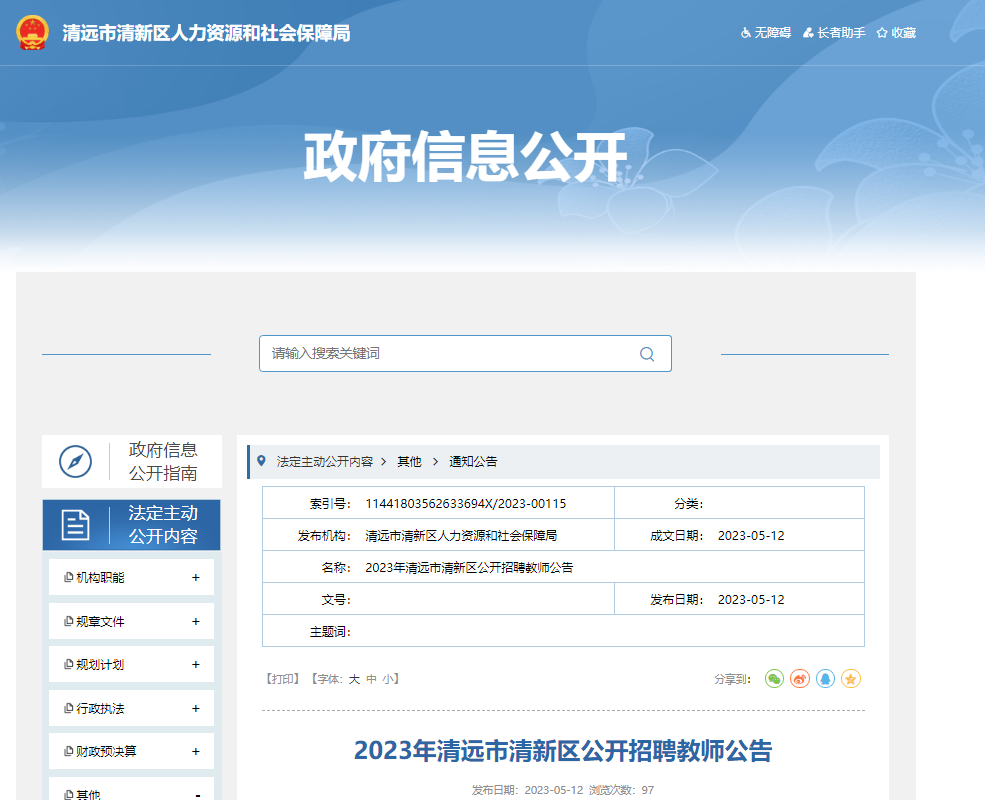
Task: Share the article to WeChat
Action: pos(774,679)
